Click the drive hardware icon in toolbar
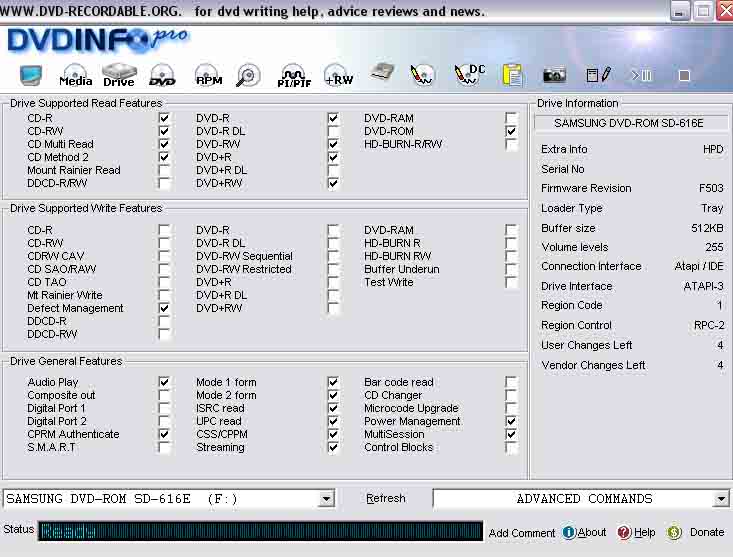This screenshot has height=557, width=733. [x=382, y=73]
